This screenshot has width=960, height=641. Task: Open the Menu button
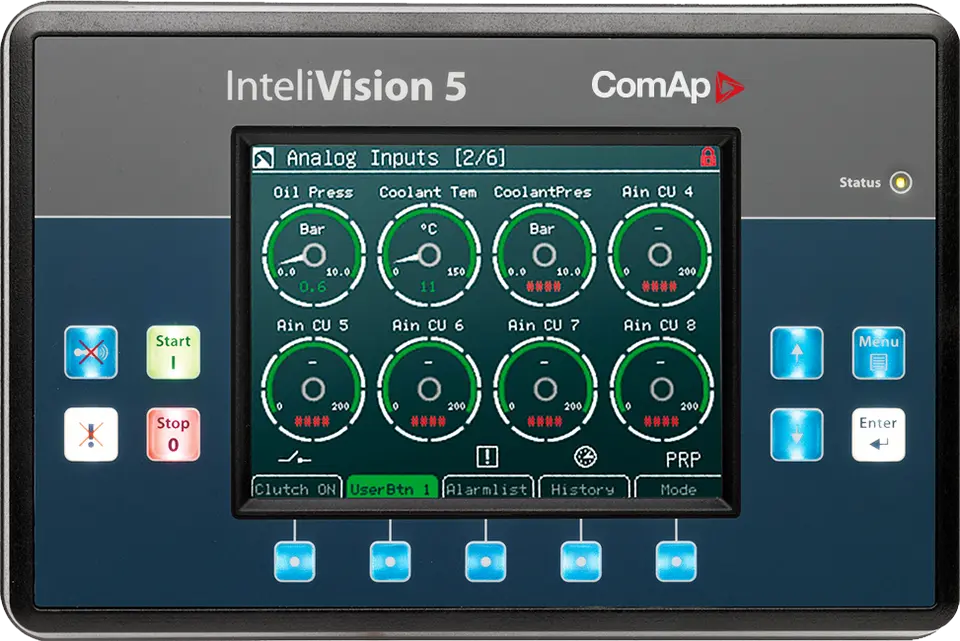pos(879,353)
